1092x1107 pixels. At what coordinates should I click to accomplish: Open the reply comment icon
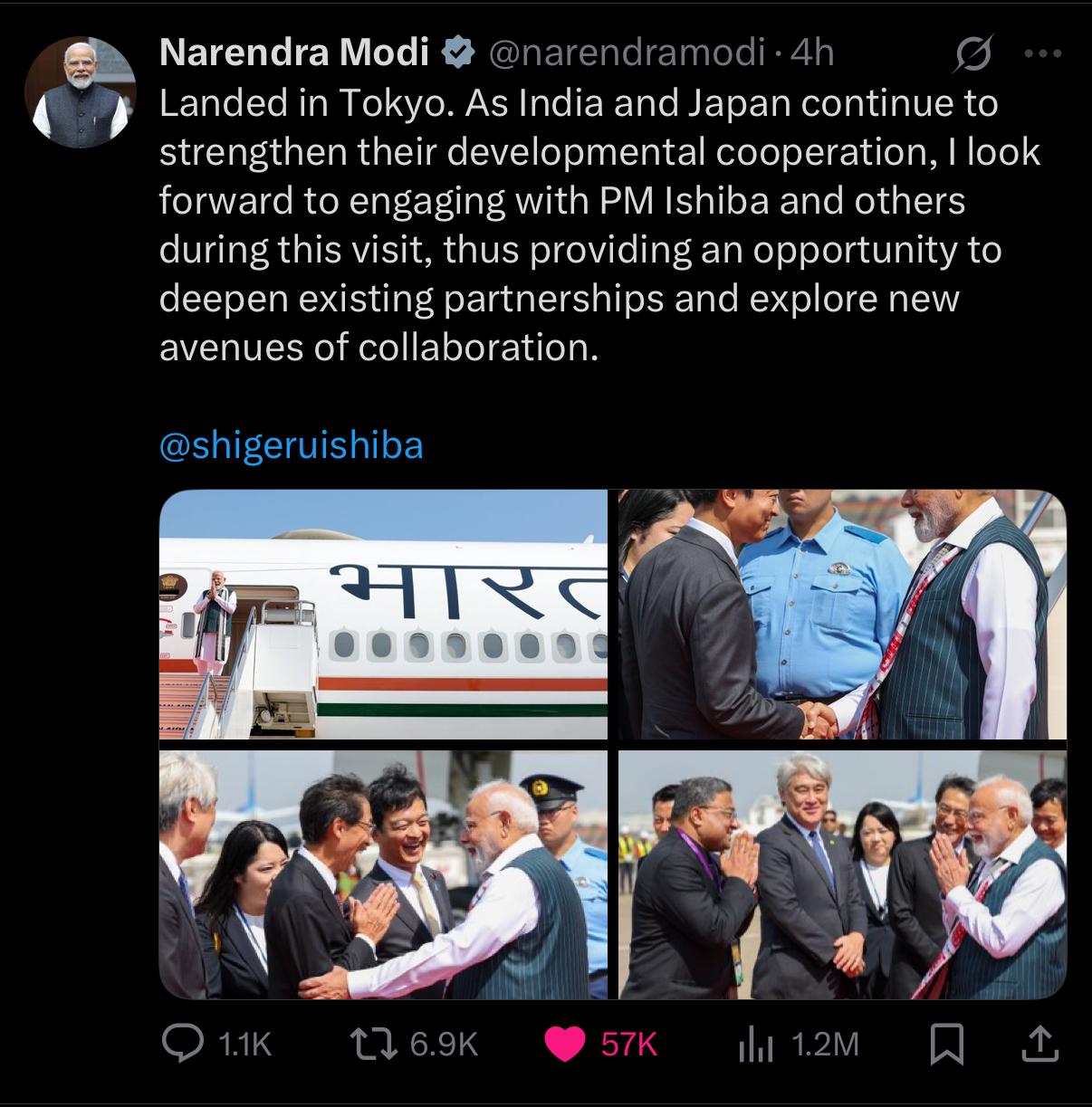pyautogui.click(x=183, y=1044)
